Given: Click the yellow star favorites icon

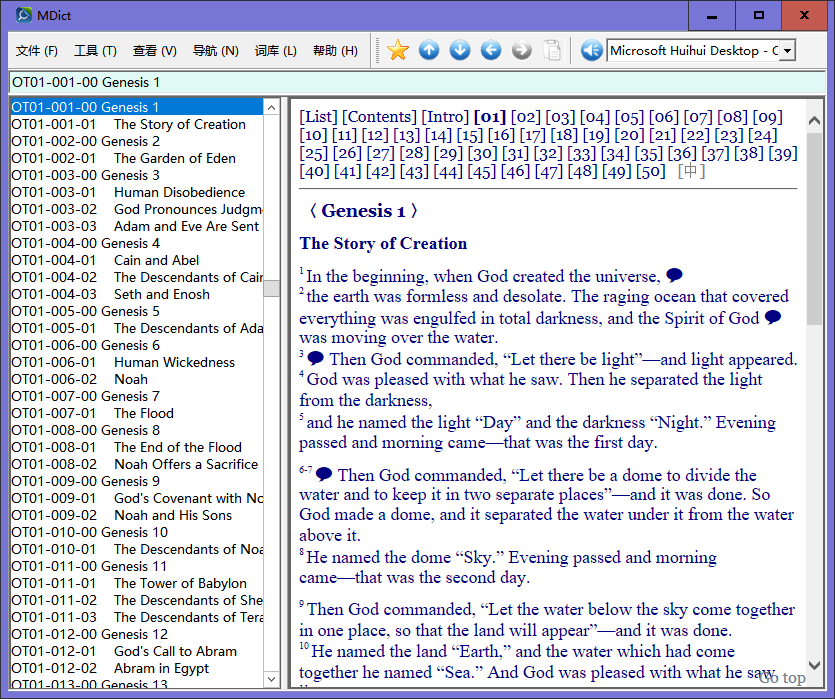Looking at the screenshot, I should pyautogui.click(x=398, y=51).
